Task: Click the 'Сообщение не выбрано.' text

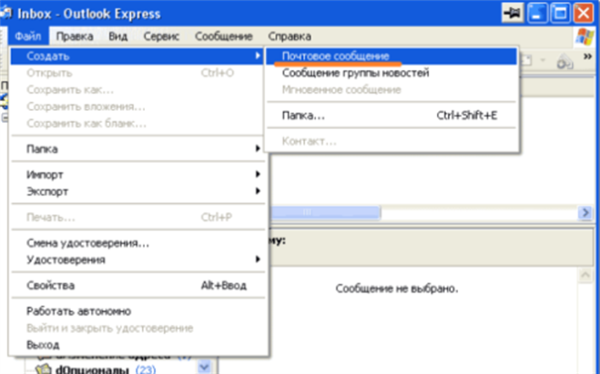Action: click(x=397, y=288)
